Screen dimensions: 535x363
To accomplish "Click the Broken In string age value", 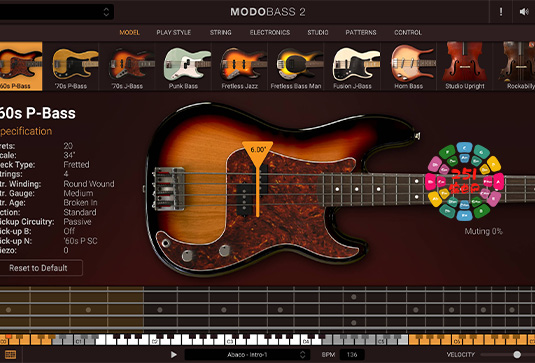I will click(80, 203).
